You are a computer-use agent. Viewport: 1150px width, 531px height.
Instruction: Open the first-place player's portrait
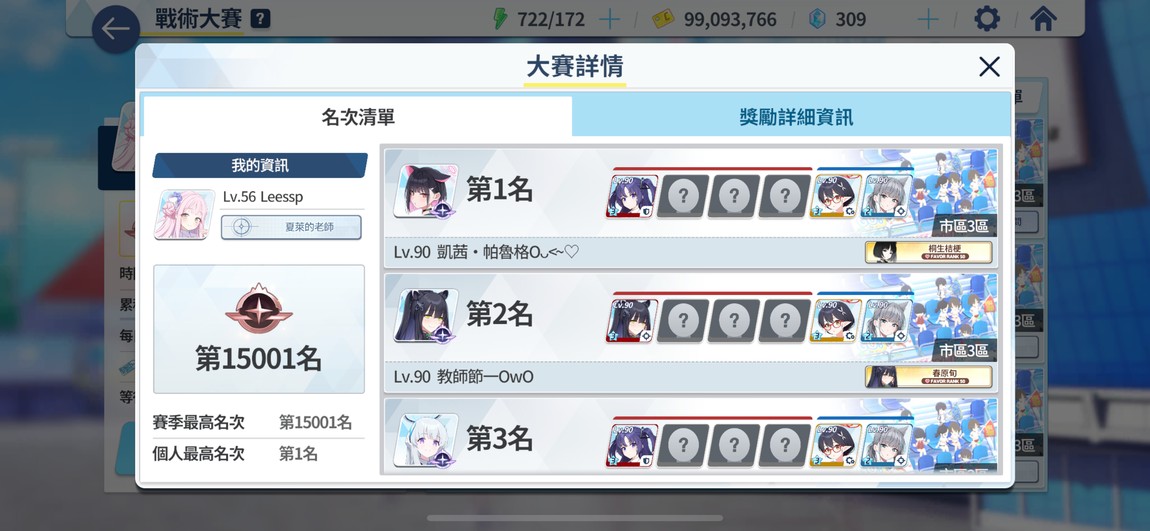coord(425,191)
